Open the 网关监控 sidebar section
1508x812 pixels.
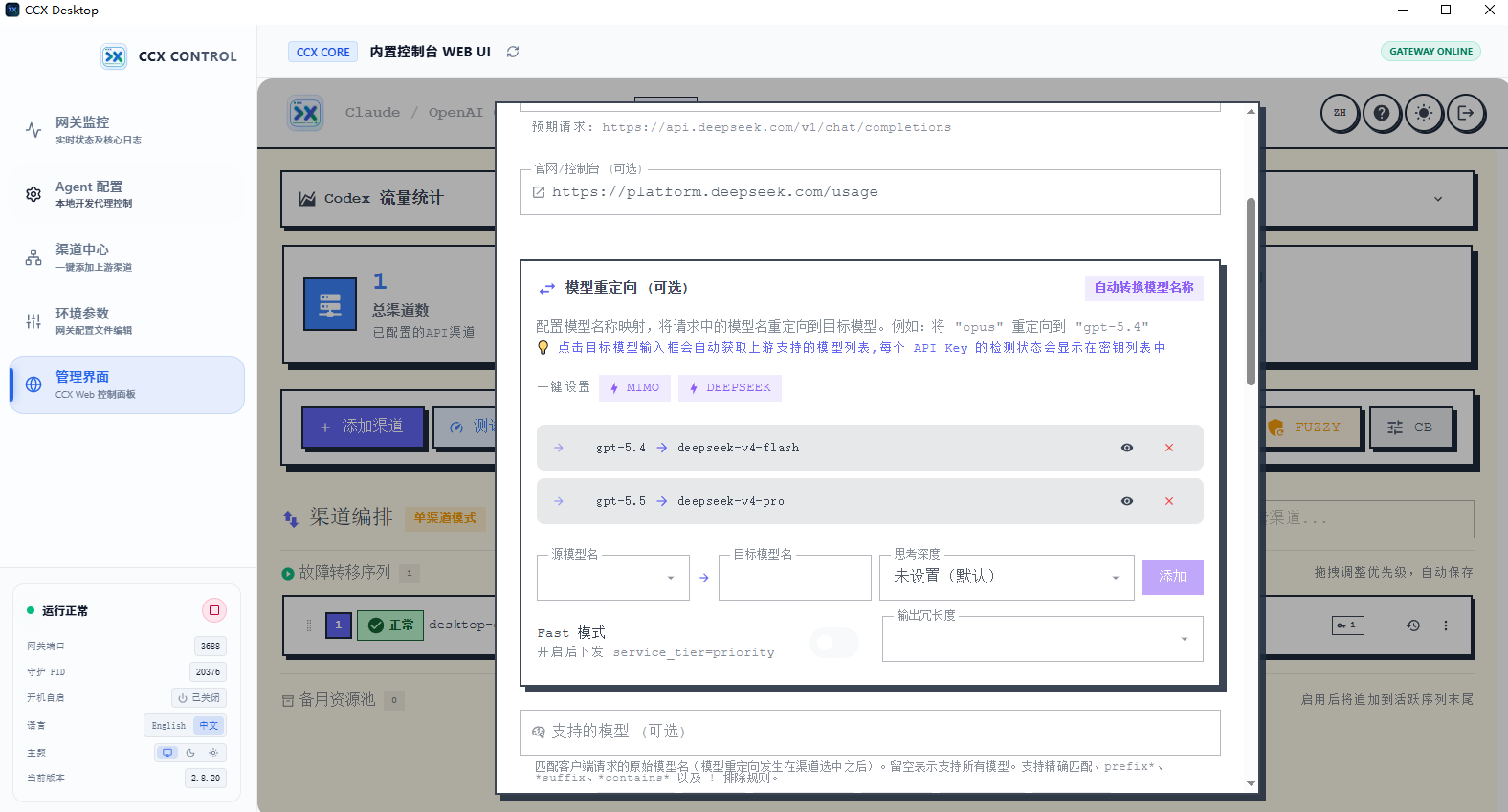[x=126, y=130]
